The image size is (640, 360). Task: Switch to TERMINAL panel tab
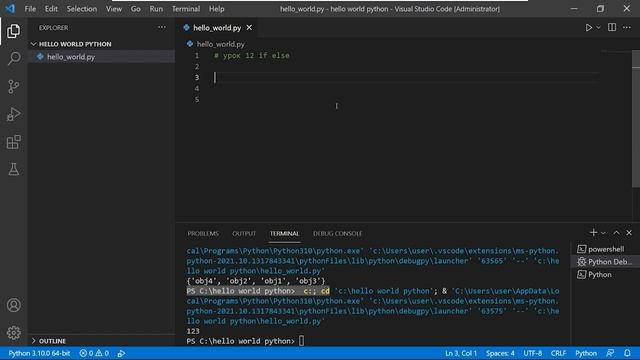click(x=284, y=233)
